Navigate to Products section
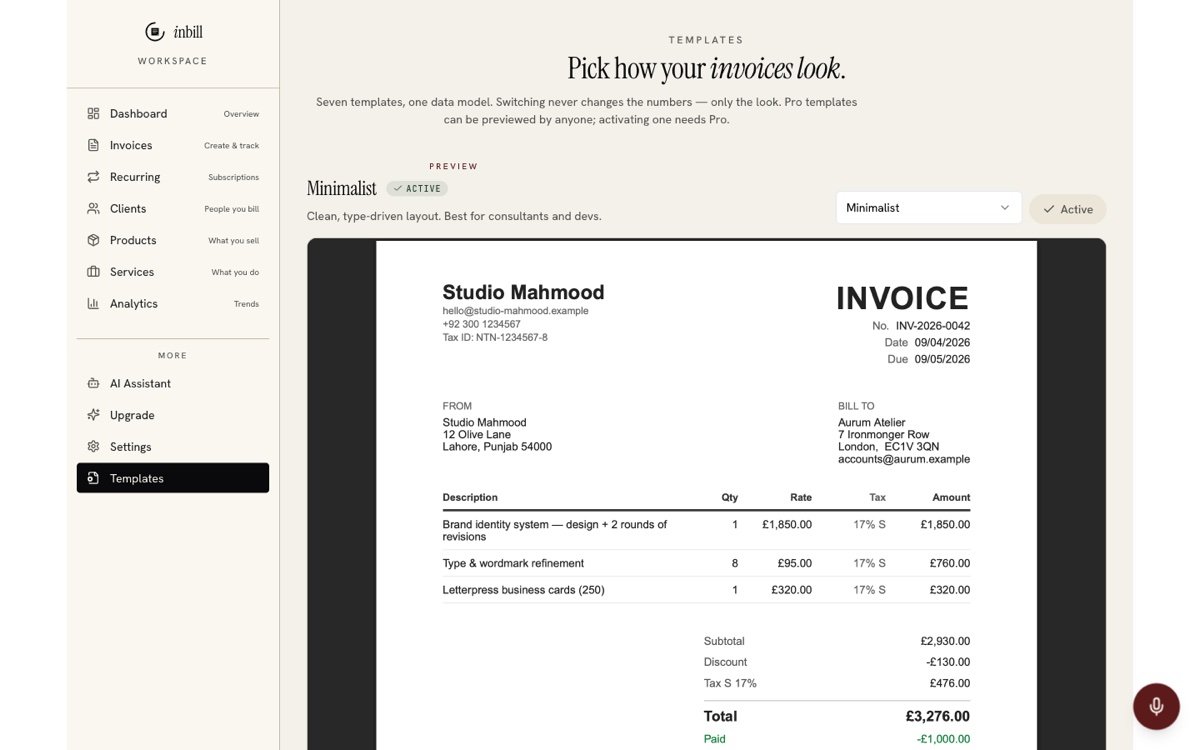This screenshot has width=1200, height=750. pyautogui.click(x=173, y=240)
